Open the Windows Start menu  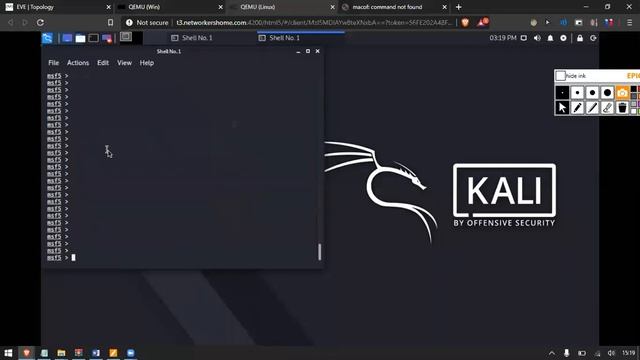[8, 353]
